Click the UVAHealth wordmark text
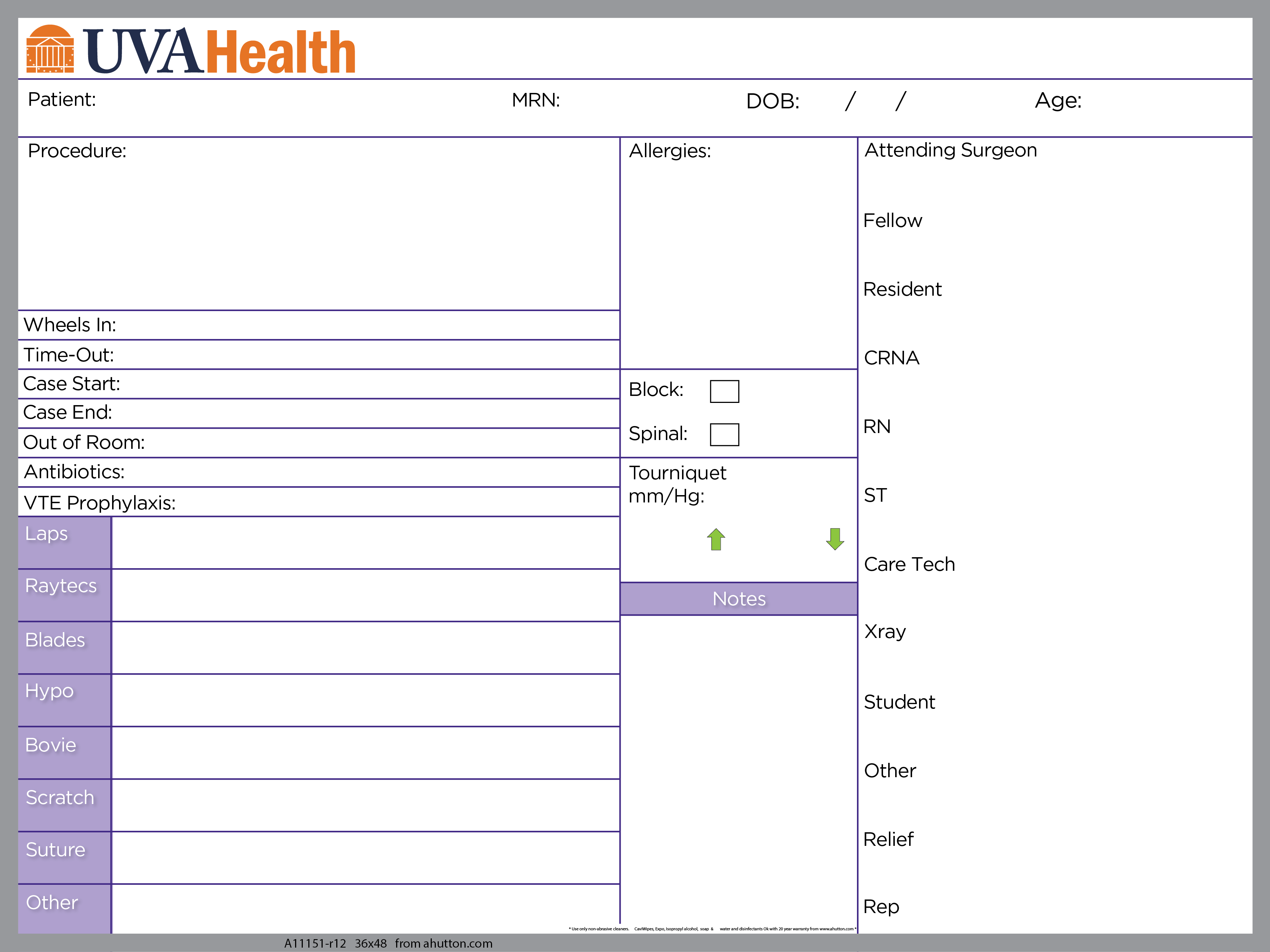The height and width of the screenshot is (952, 1270). [x=219, y=51]
